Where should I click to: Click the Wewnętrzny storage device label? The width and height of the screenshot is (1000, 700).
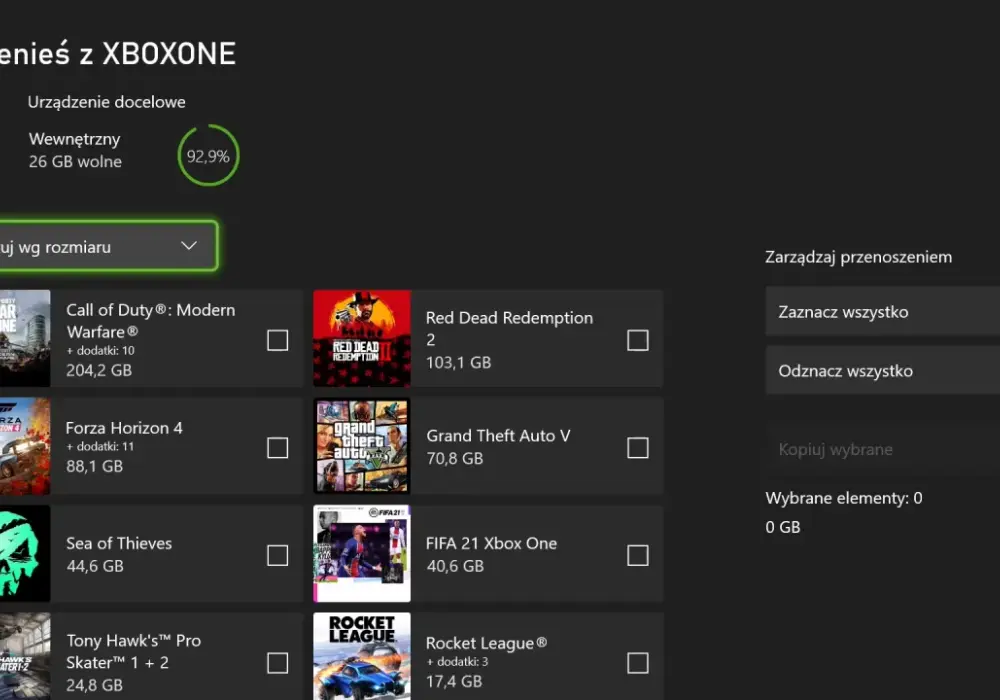pyautogui.click(x=75, y=139)
